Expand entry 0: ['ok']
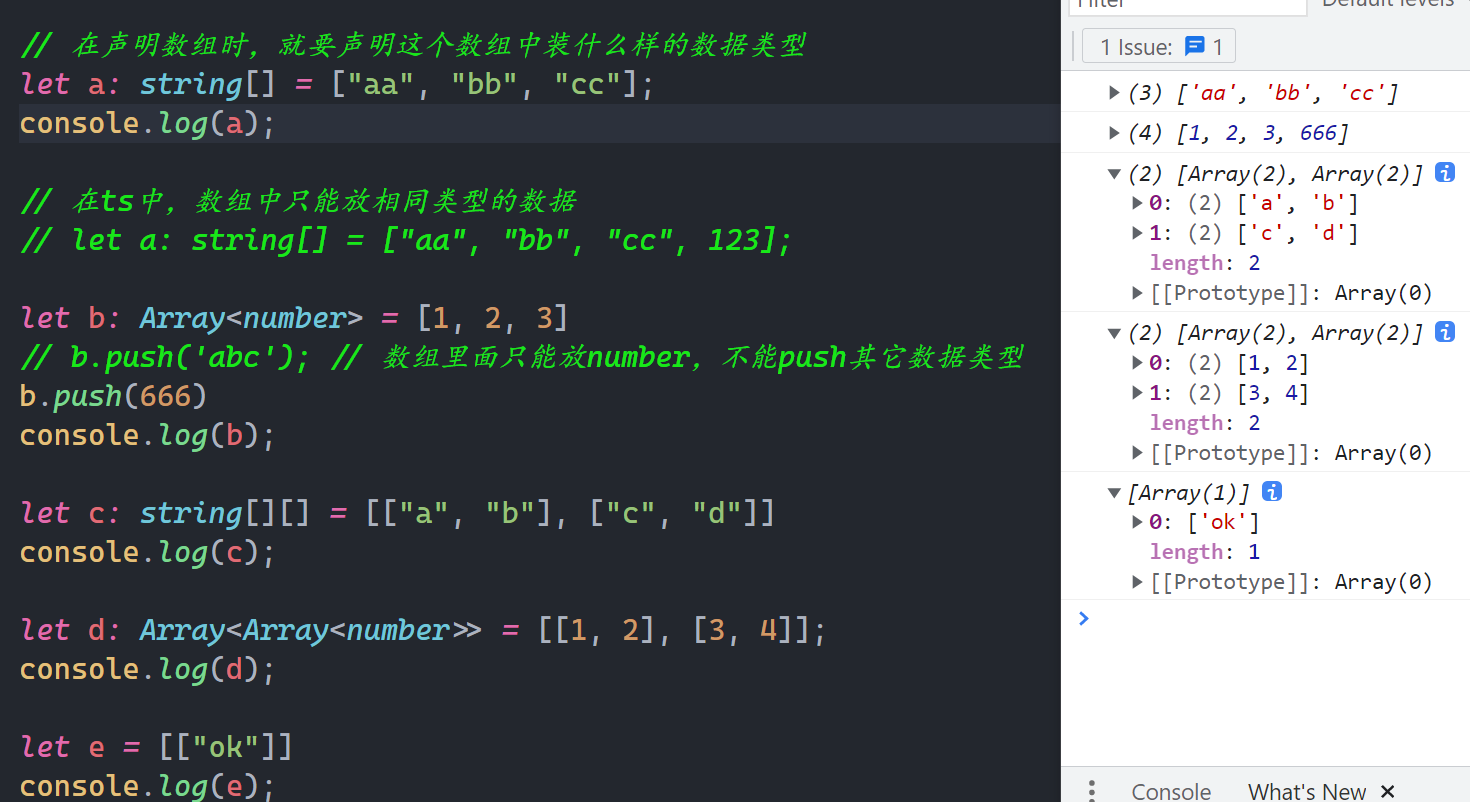Image resolution: width=1470 pixels, height=802 pixels. point(1137,522)
